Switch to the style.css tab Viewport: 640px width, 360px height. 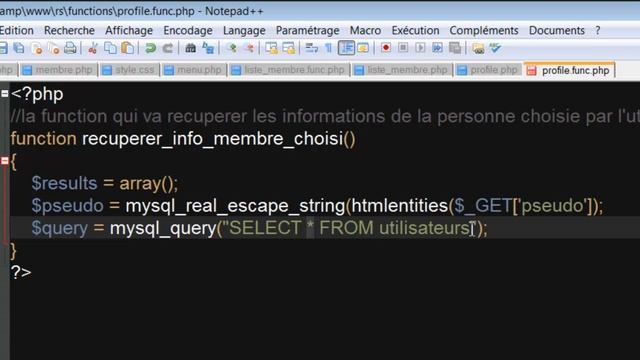(x=129, y=70)
